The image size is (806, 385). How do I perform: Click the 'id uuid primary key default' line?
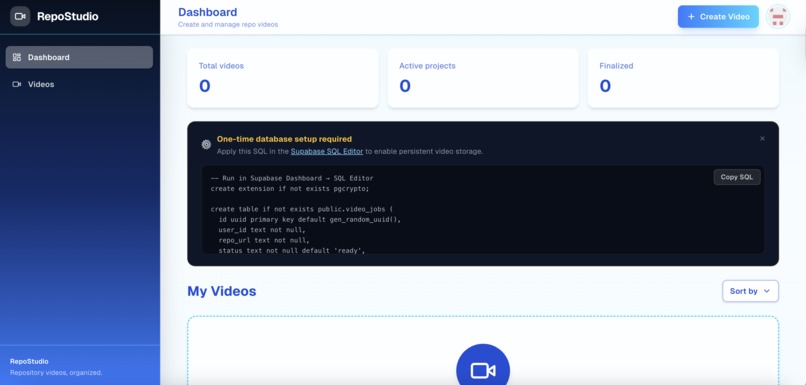pos(309,219)
